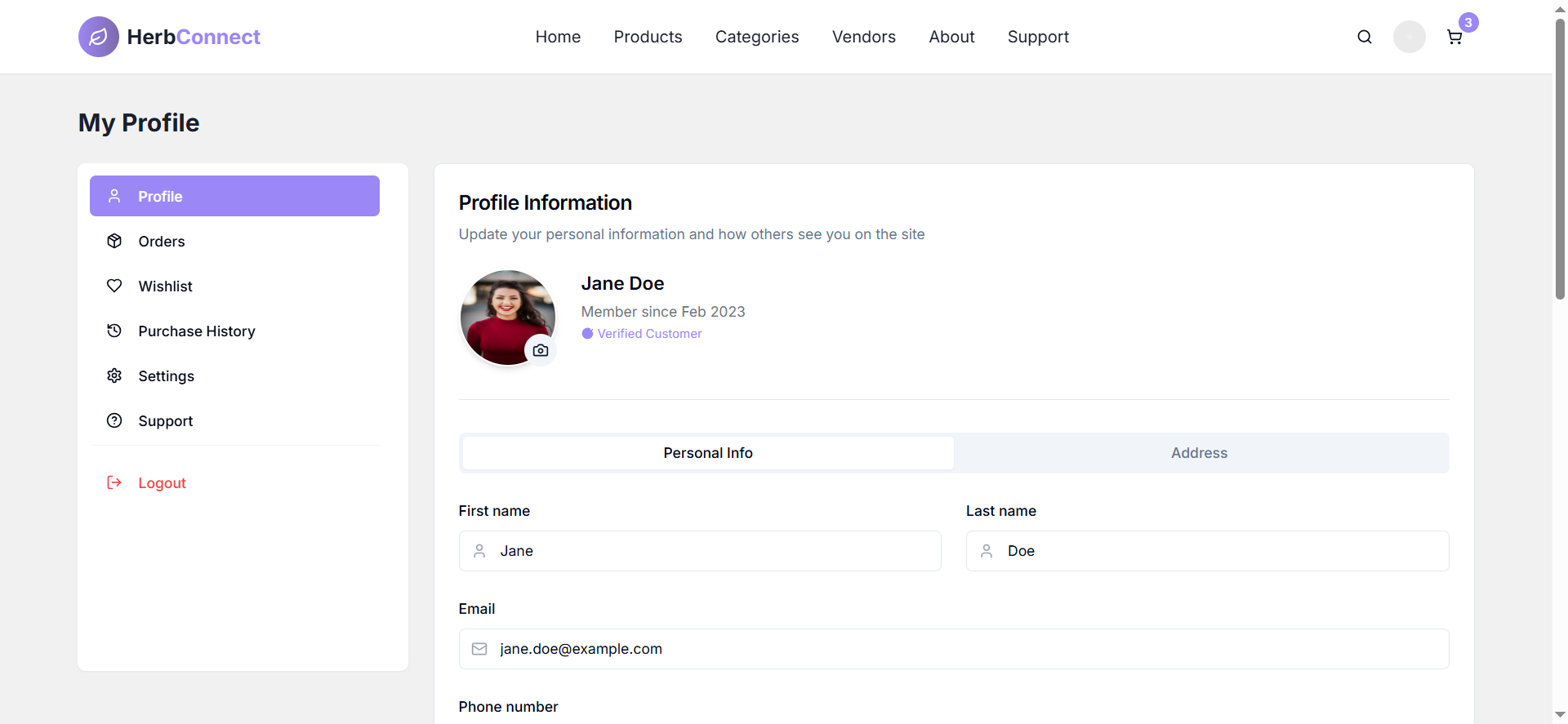Open search with the magnifier icon

tap(1364, 37)
